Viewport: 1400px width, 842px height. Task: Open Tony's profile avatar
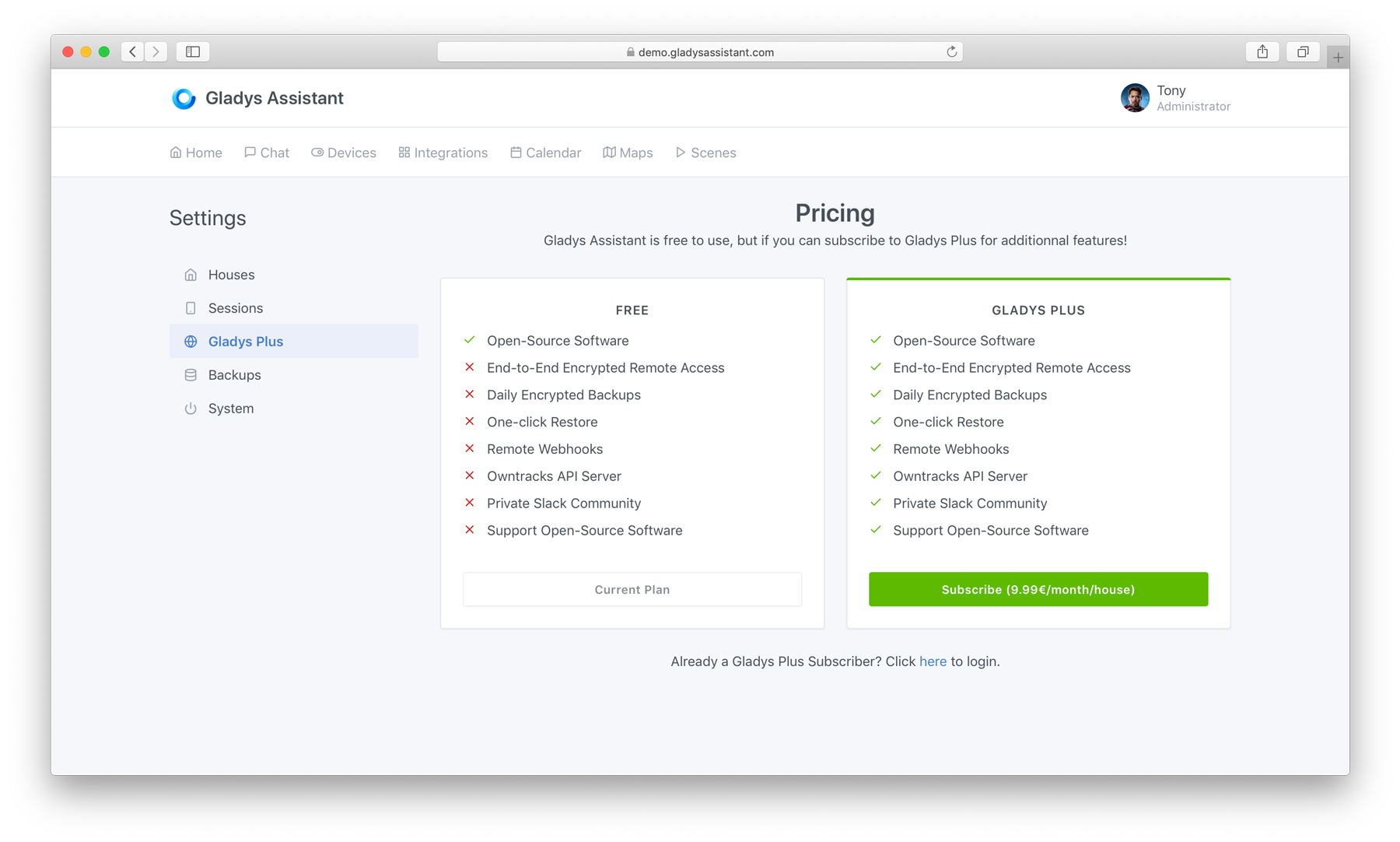1135,98
